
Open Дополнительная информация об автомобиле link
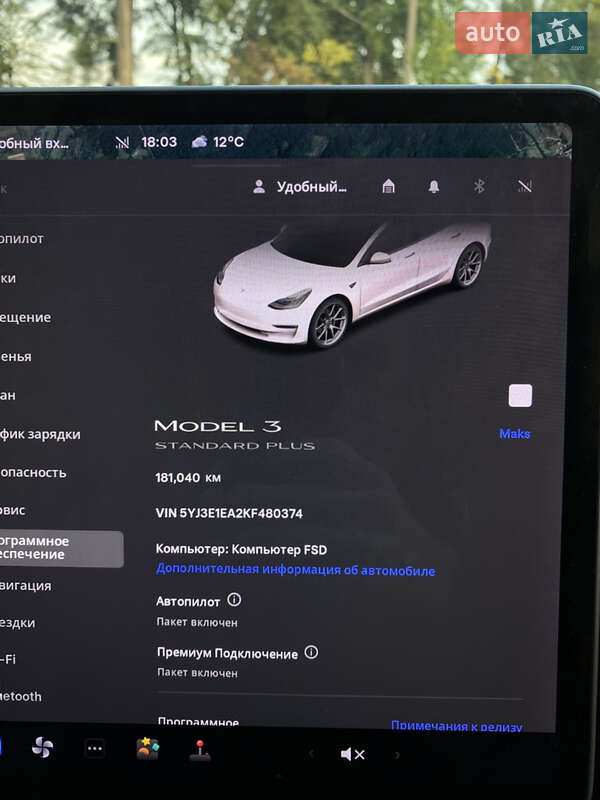pos(295,570)
